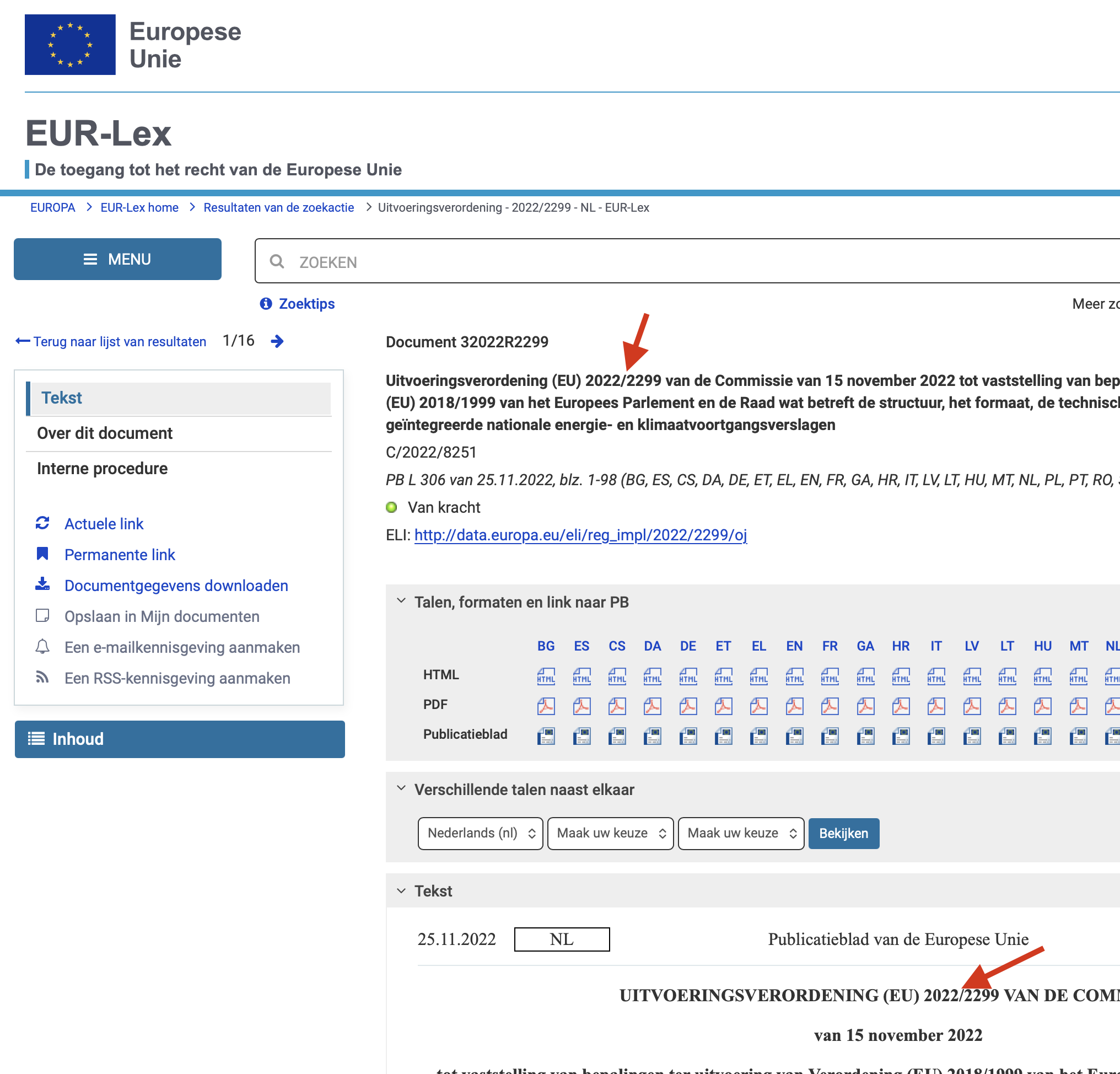Open the ET Publicatieblad icon
Viewport: 1120px width, 1074px height.
724,736
